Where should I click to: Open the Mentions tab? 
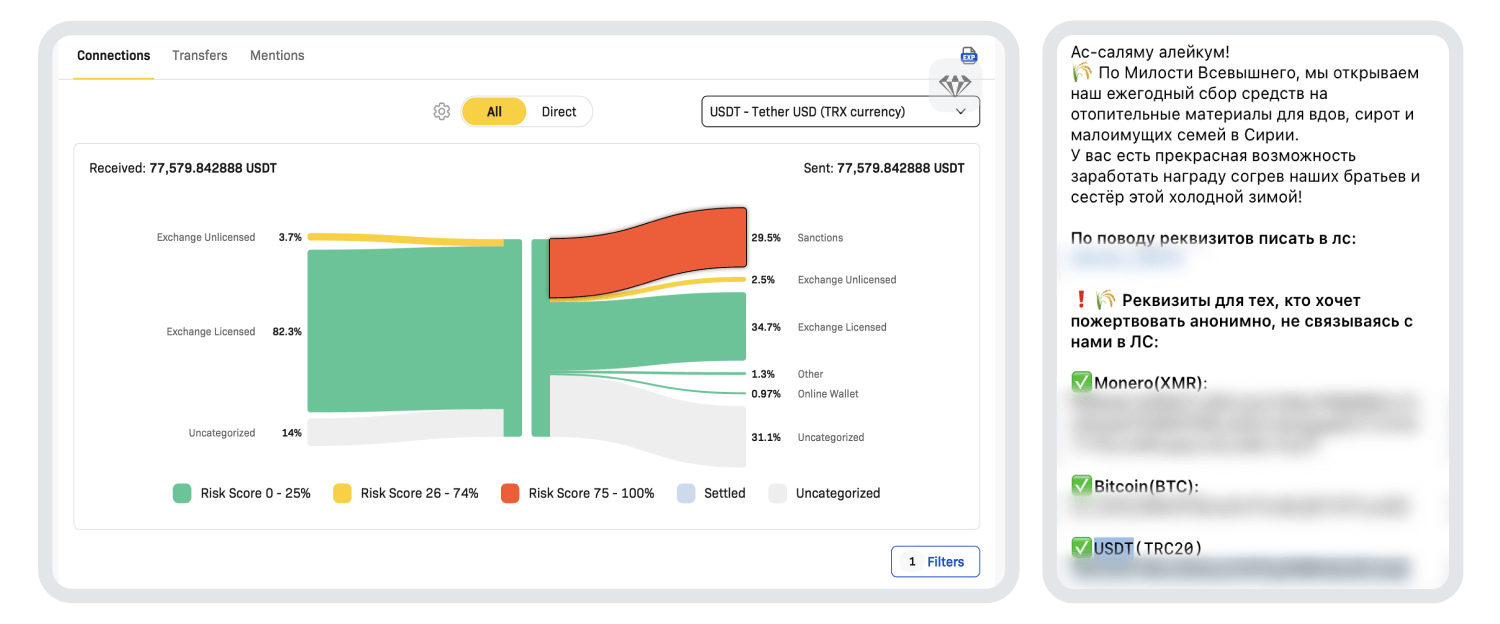277,56
